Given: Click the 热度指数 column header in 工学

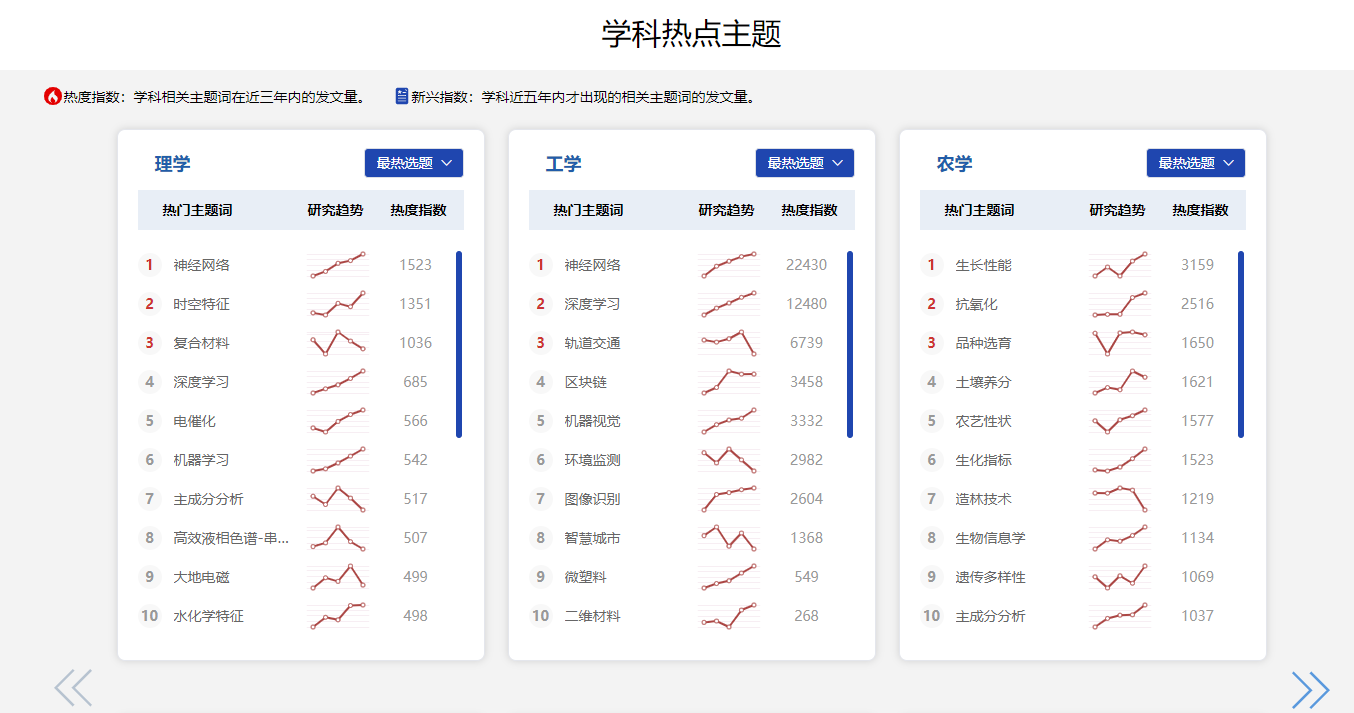Looking at the screenshot, I should point(809,210).
